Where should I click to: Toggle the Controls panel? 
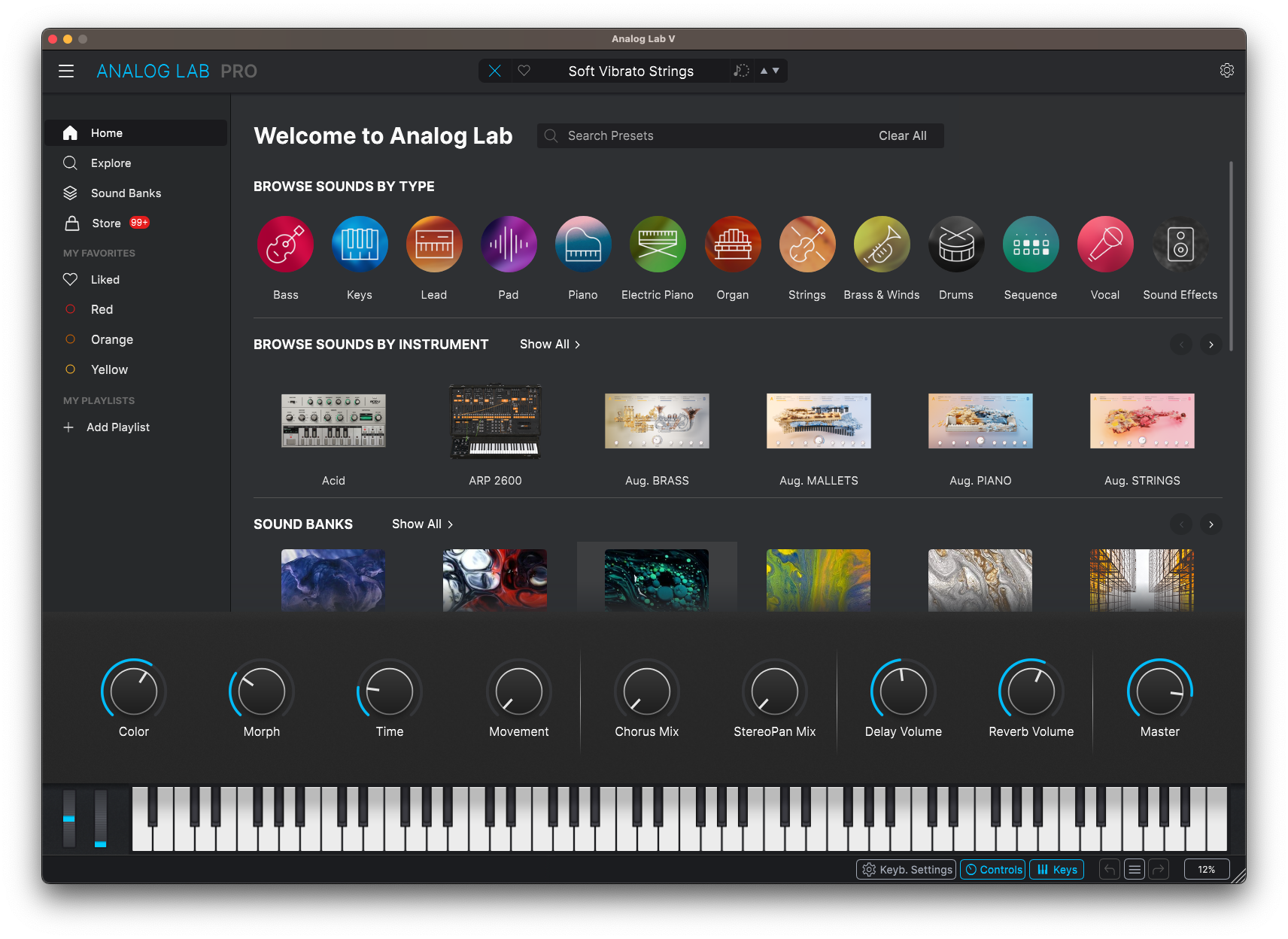coord(993,870)
